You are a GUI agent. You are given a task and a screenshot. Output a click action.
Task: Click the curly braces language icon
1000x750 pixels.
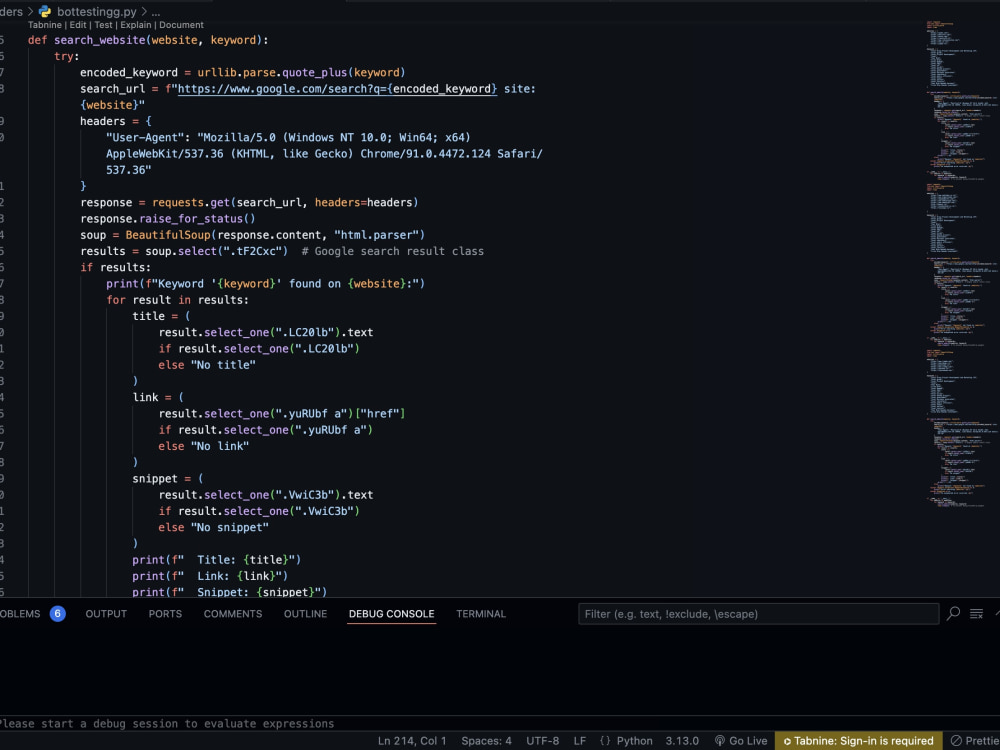coord(605,740)
